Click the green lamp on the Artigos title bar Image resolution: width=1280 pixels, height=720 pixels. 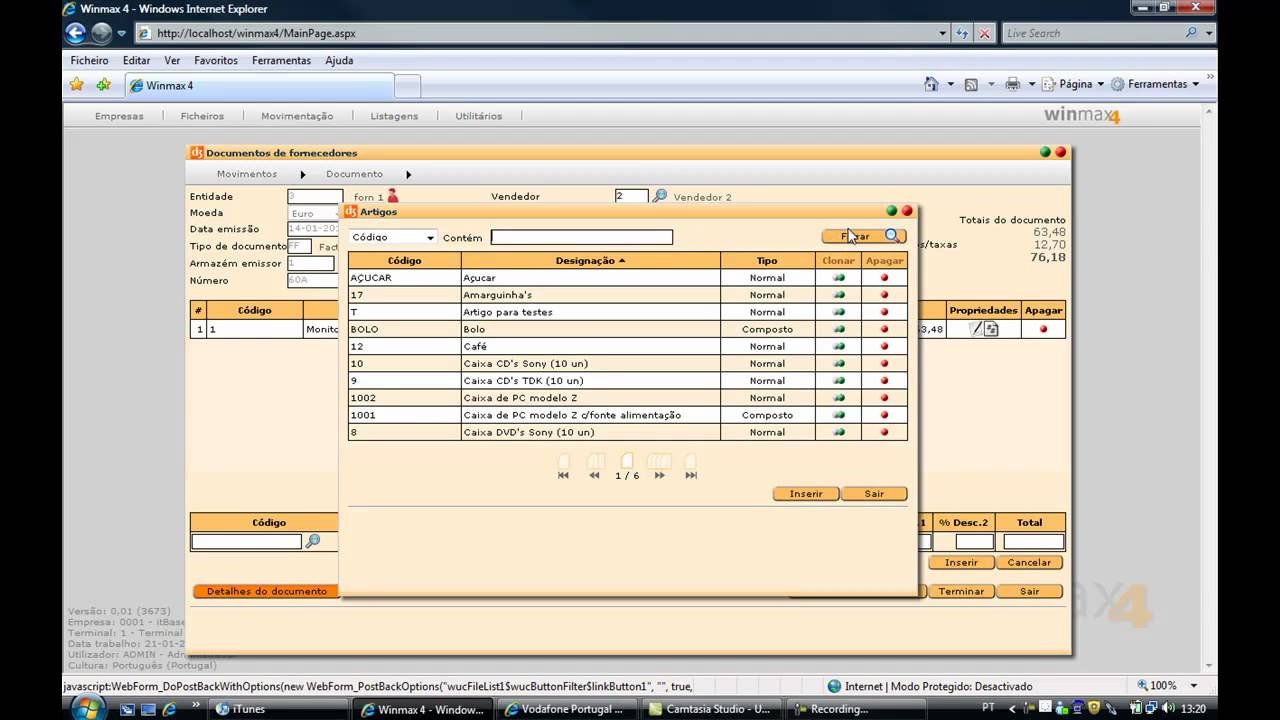click(x=890, y=211)
